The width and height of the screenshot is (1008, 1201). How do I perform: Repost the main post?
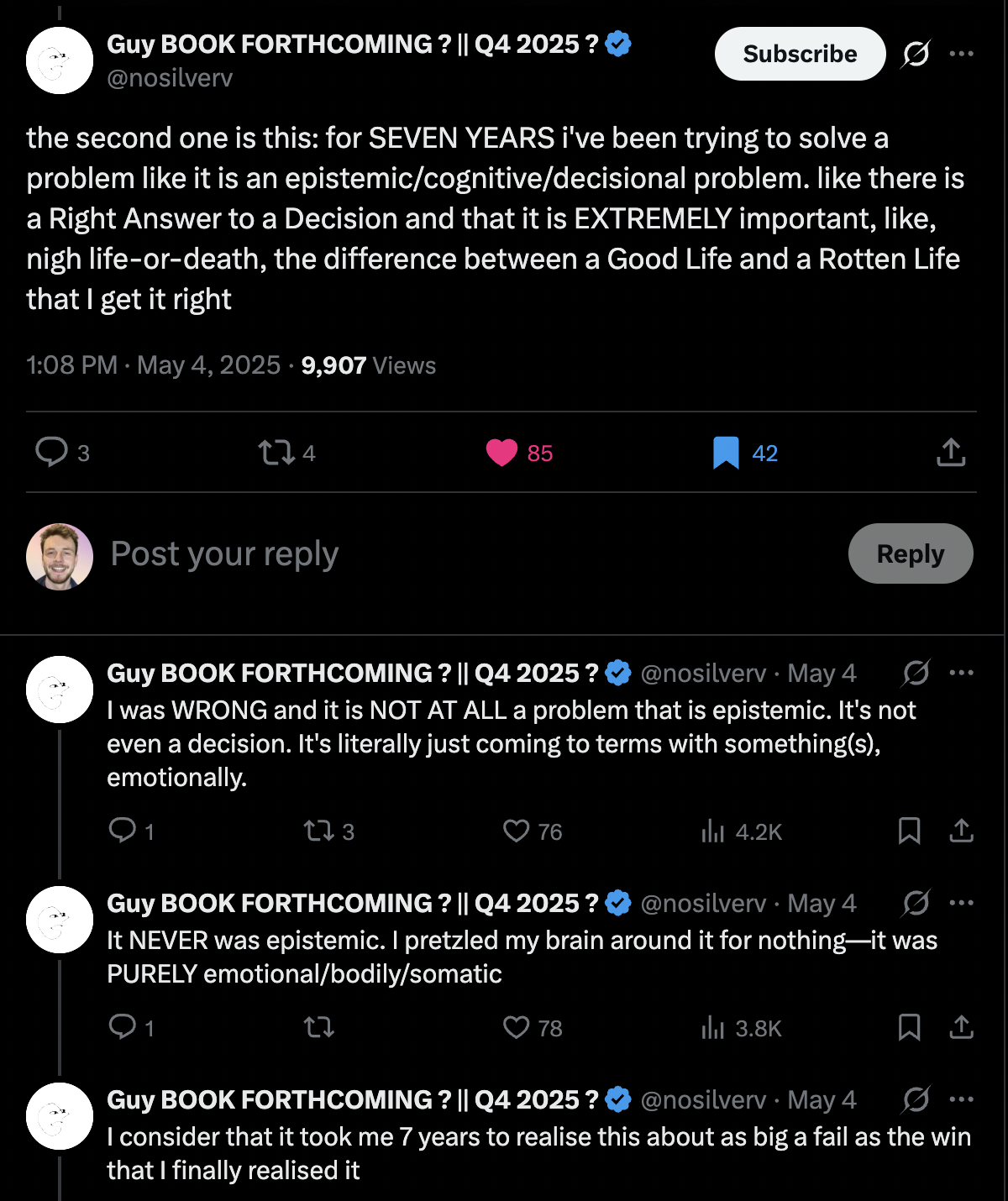click(x=276, y=454)
